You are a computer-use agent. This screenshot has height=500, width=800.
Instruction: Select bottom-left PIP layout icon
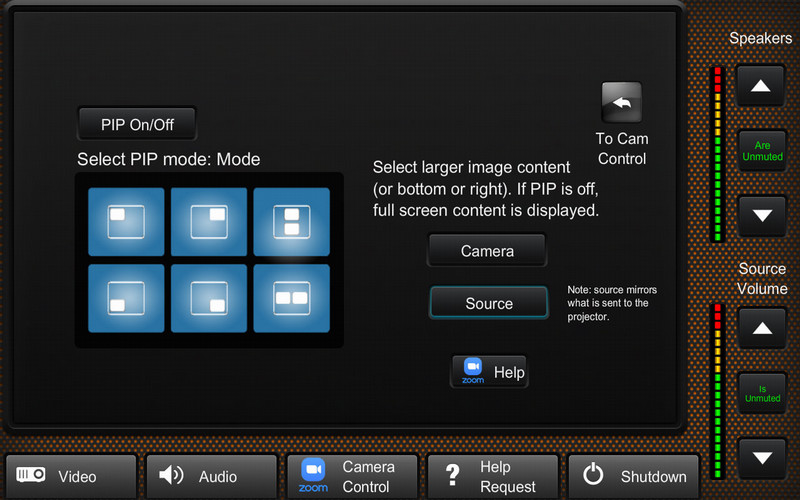(126, 298)
